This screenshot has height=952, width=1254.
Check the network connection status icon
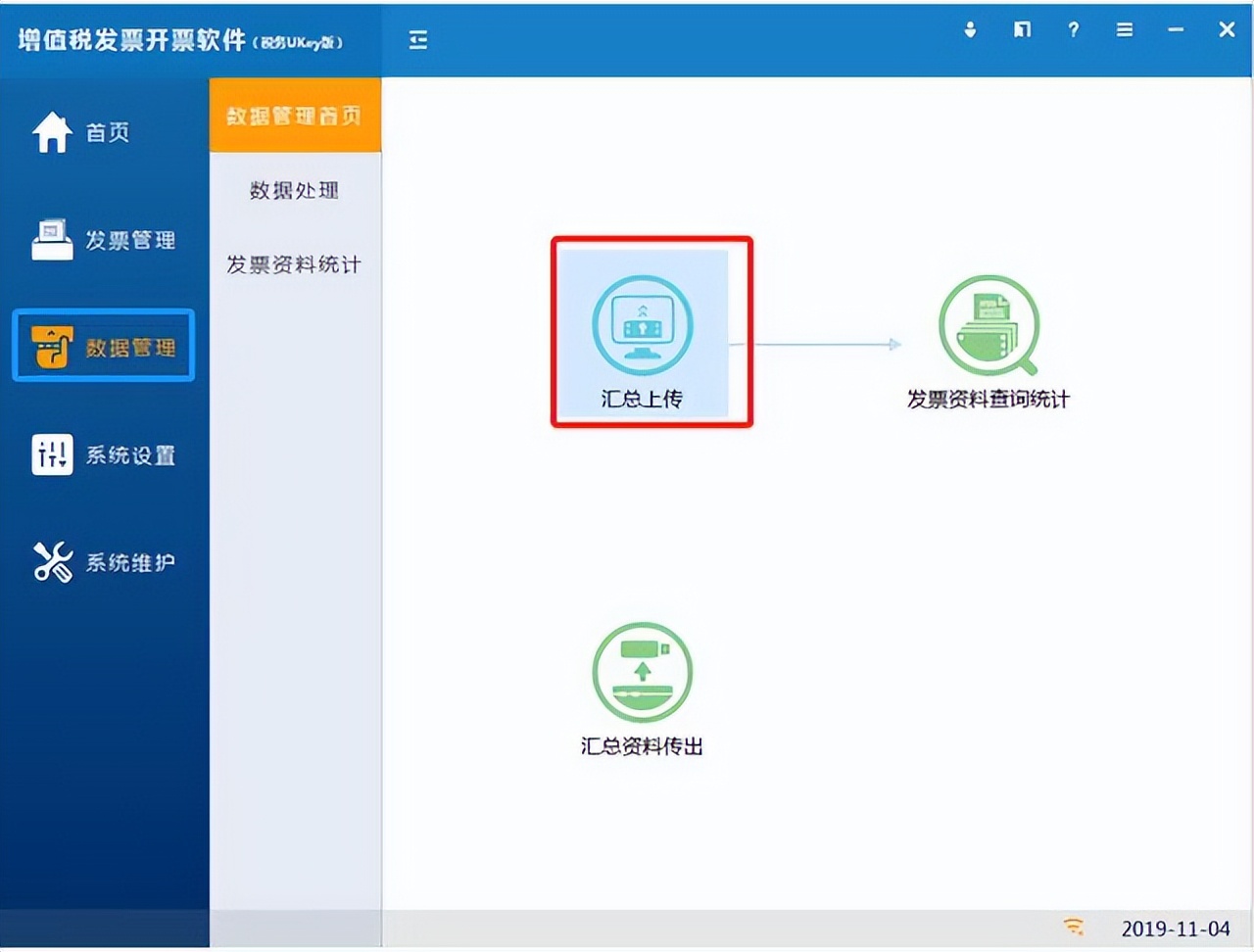[x=1075, y=926]
